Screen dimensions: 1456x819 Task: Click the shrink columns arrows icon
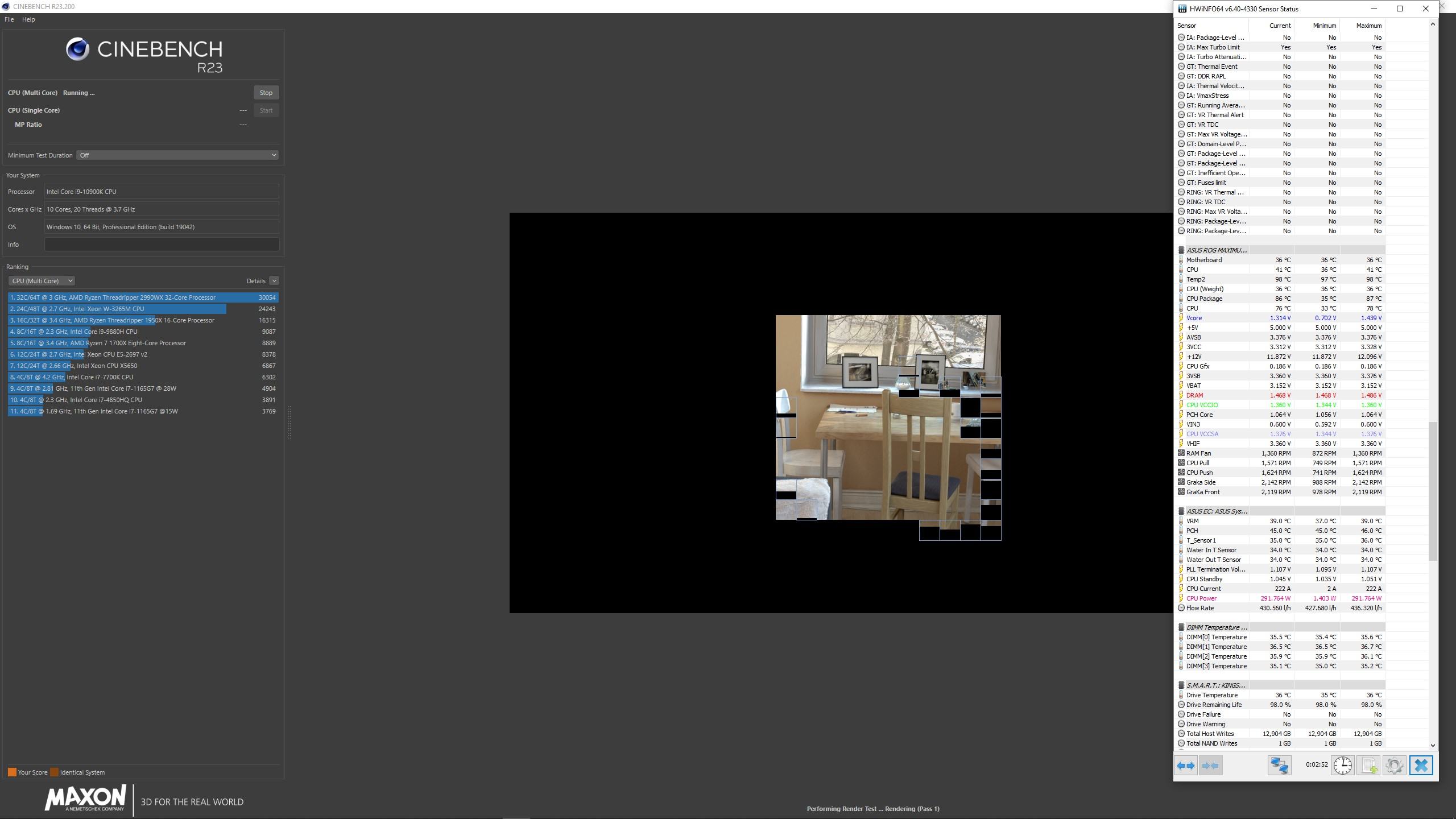coord(1210,766)
